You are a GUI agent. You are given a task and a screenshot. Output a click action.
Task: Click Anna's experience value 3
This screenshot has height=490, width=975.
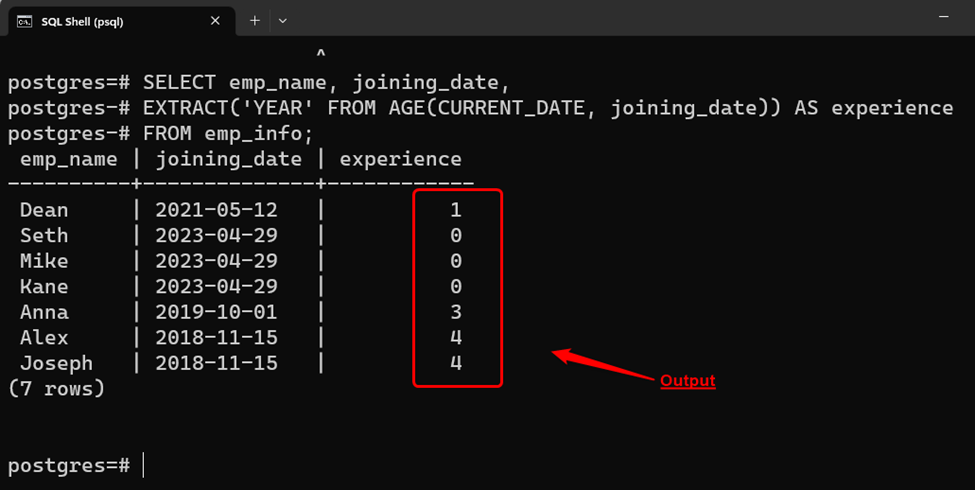(456, 312)
